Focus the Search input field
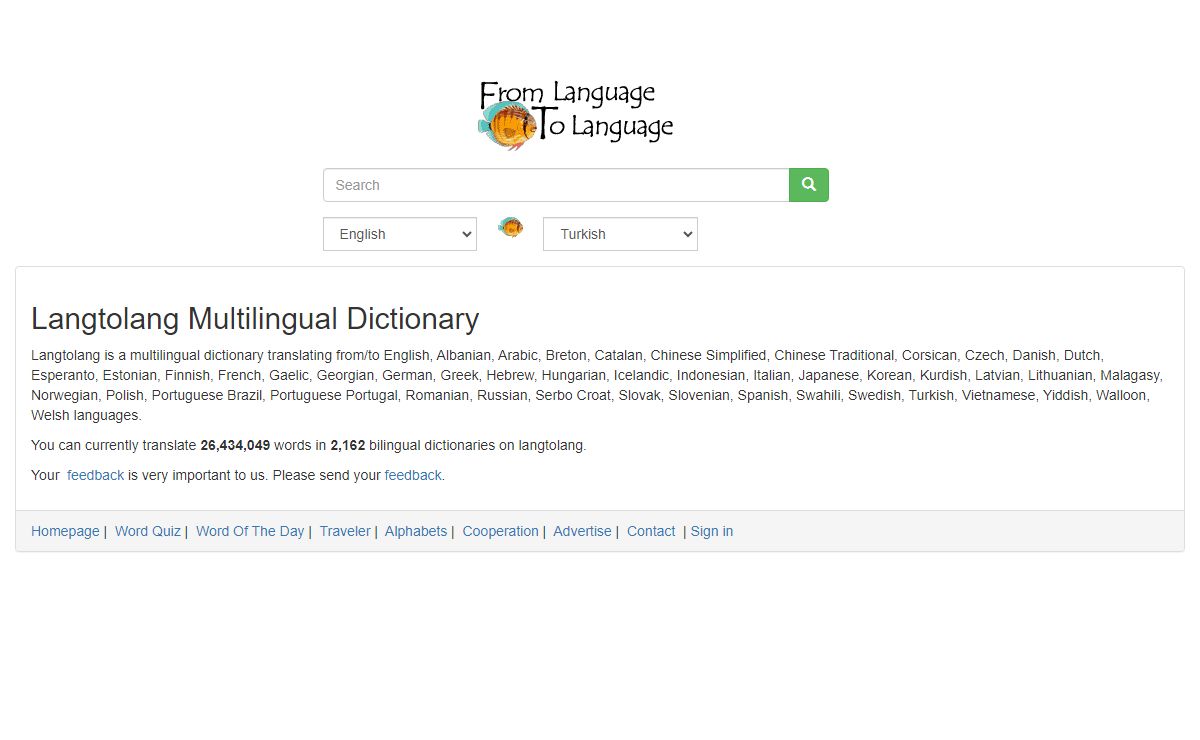Screen dimensions: 1200x740 556,185
